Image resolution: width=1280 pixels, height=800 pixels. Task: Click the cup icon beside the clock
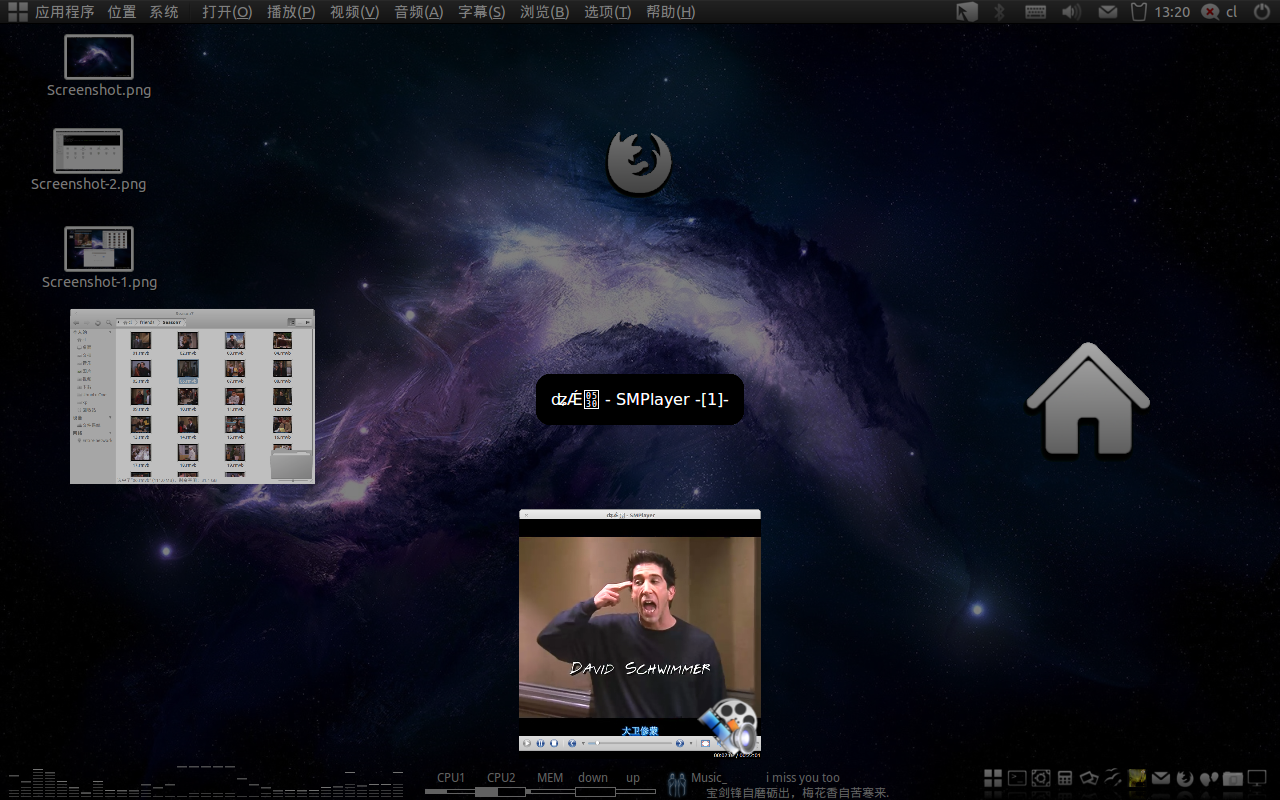(x=1138, y=12)
